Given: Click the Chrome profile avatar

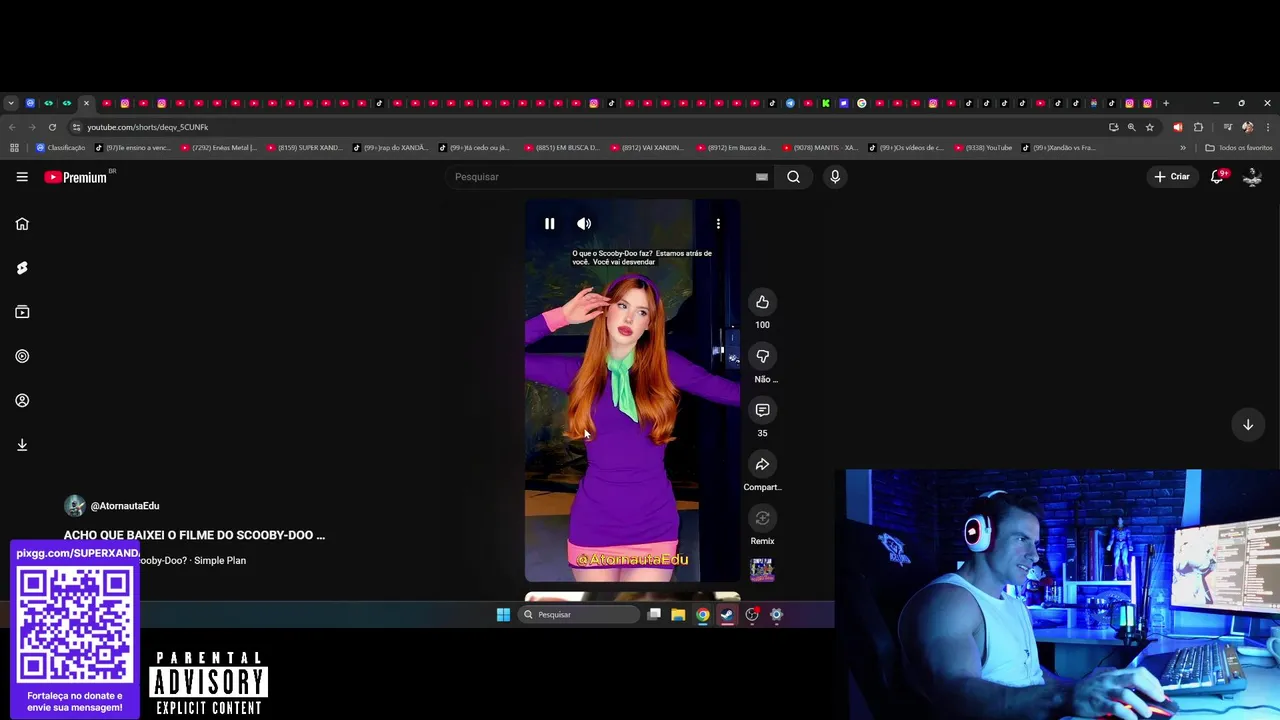Looking at the screenshot, I should click(1247, 127).
